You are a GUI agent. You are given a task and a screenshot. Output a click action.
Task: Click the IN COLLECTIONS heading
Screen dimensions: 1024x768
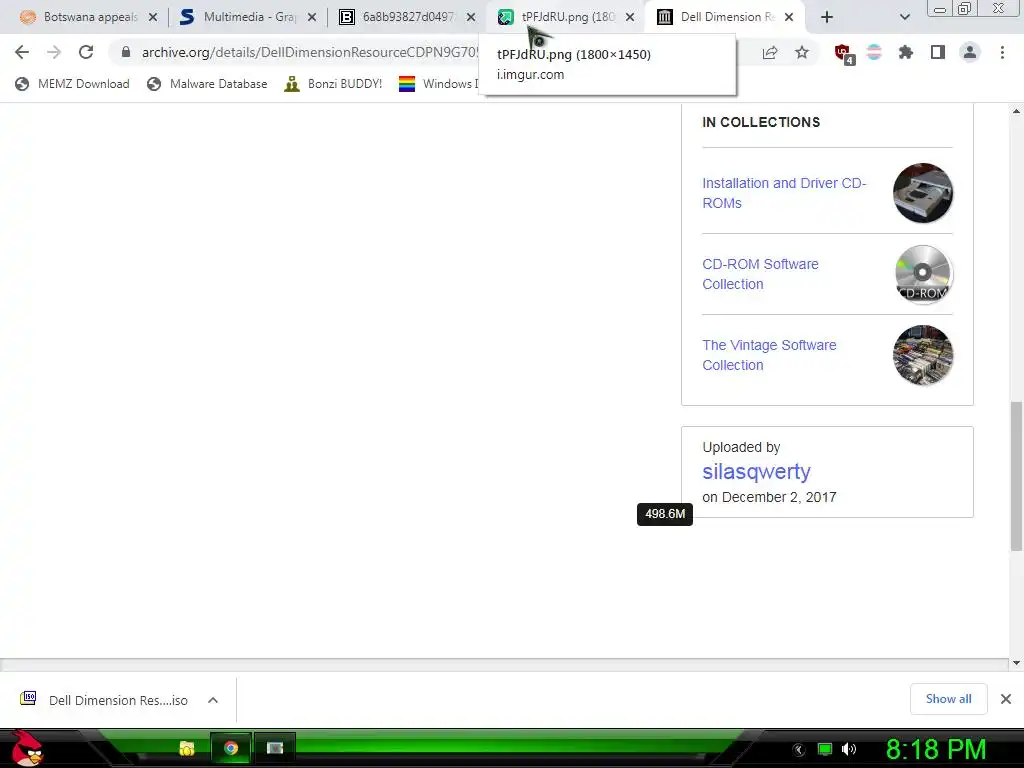pyautogui.click(x=761, y=122)
